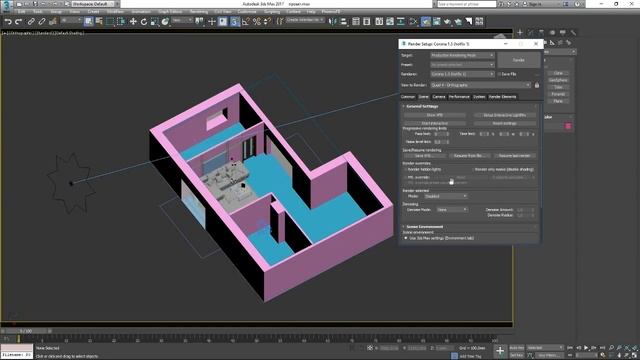The width and height of the screenshot is (640, 360).
Task: Click the Show VFB button
Action: point(435,116)
